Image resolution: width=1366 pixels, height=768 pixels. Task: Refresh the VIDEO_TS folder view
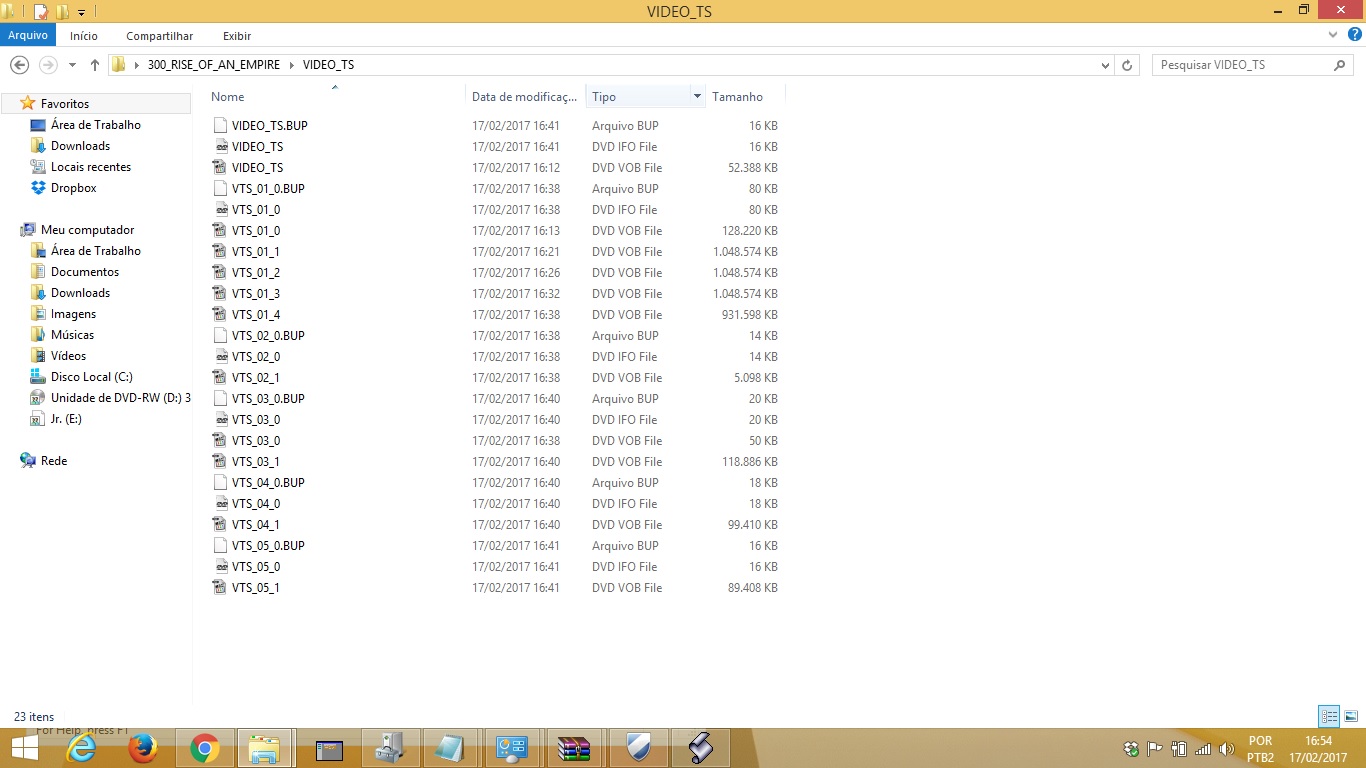click(1127, 65)
